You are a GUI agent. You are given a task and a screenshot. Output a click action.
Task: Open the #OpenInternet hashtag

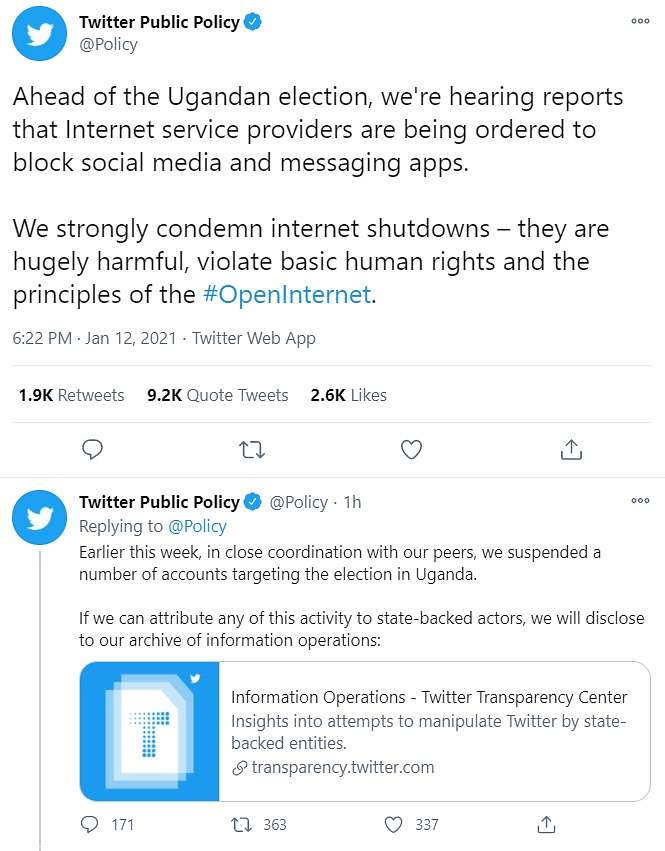click(x=287, y=295)
